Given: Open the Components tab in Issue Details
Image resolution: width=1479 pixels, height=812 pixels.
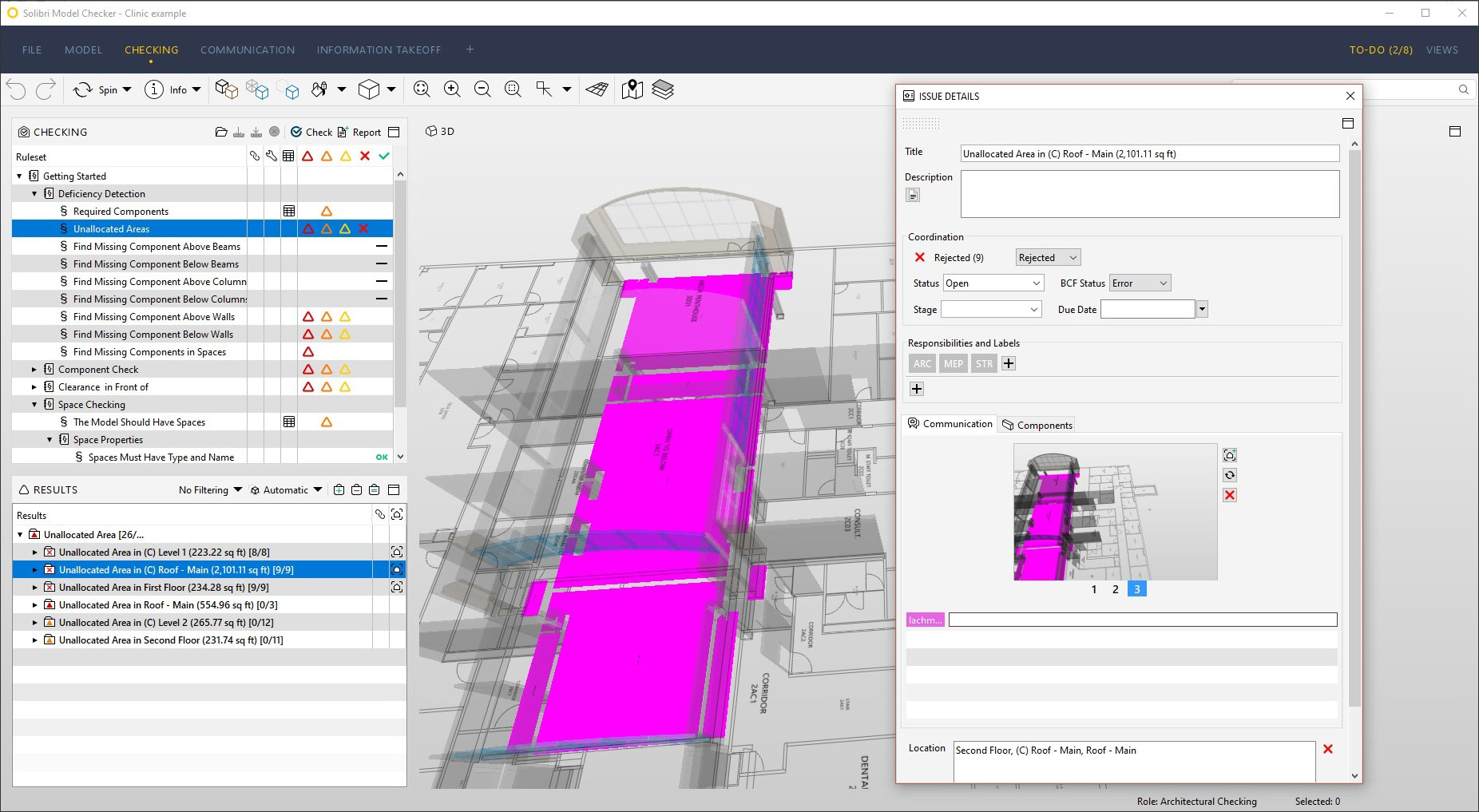Looking at the screenshot, I should [1037, 425].
